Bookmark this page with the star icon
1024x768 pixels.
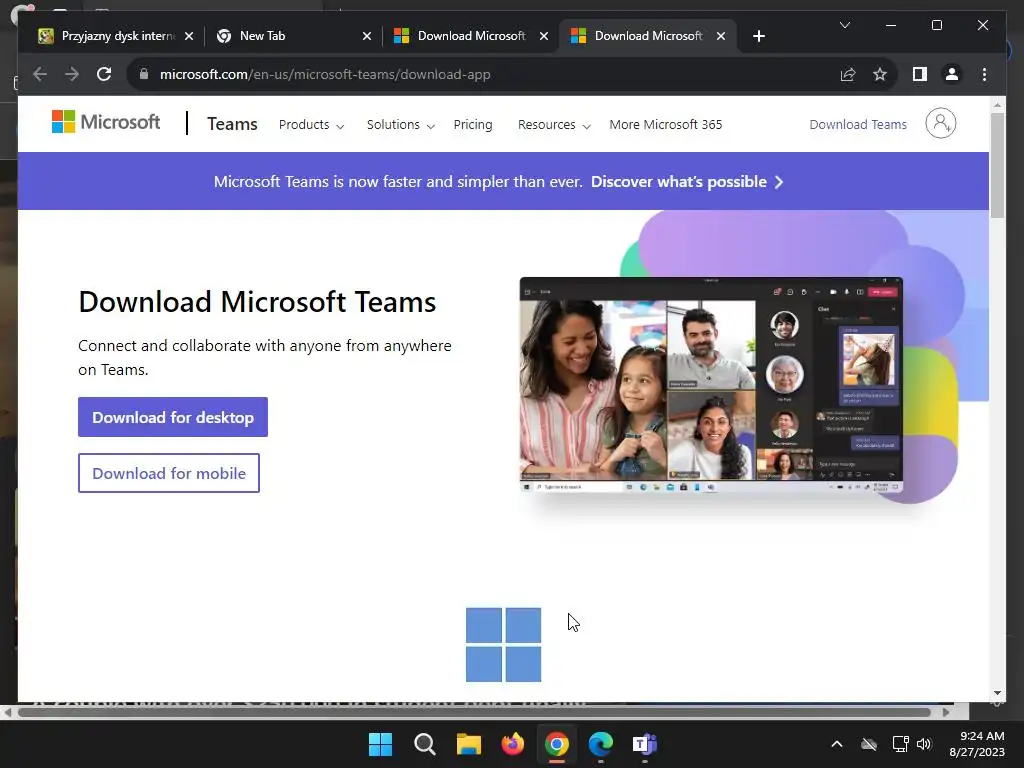880,74
